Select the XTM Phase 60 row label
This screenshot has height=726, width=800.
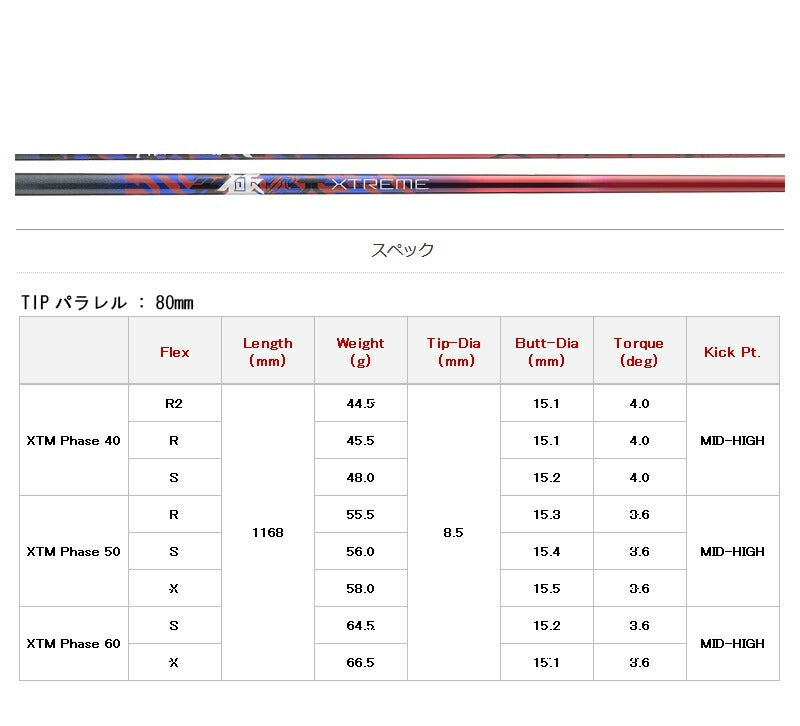pyautogui.click(x=73, y=644)
